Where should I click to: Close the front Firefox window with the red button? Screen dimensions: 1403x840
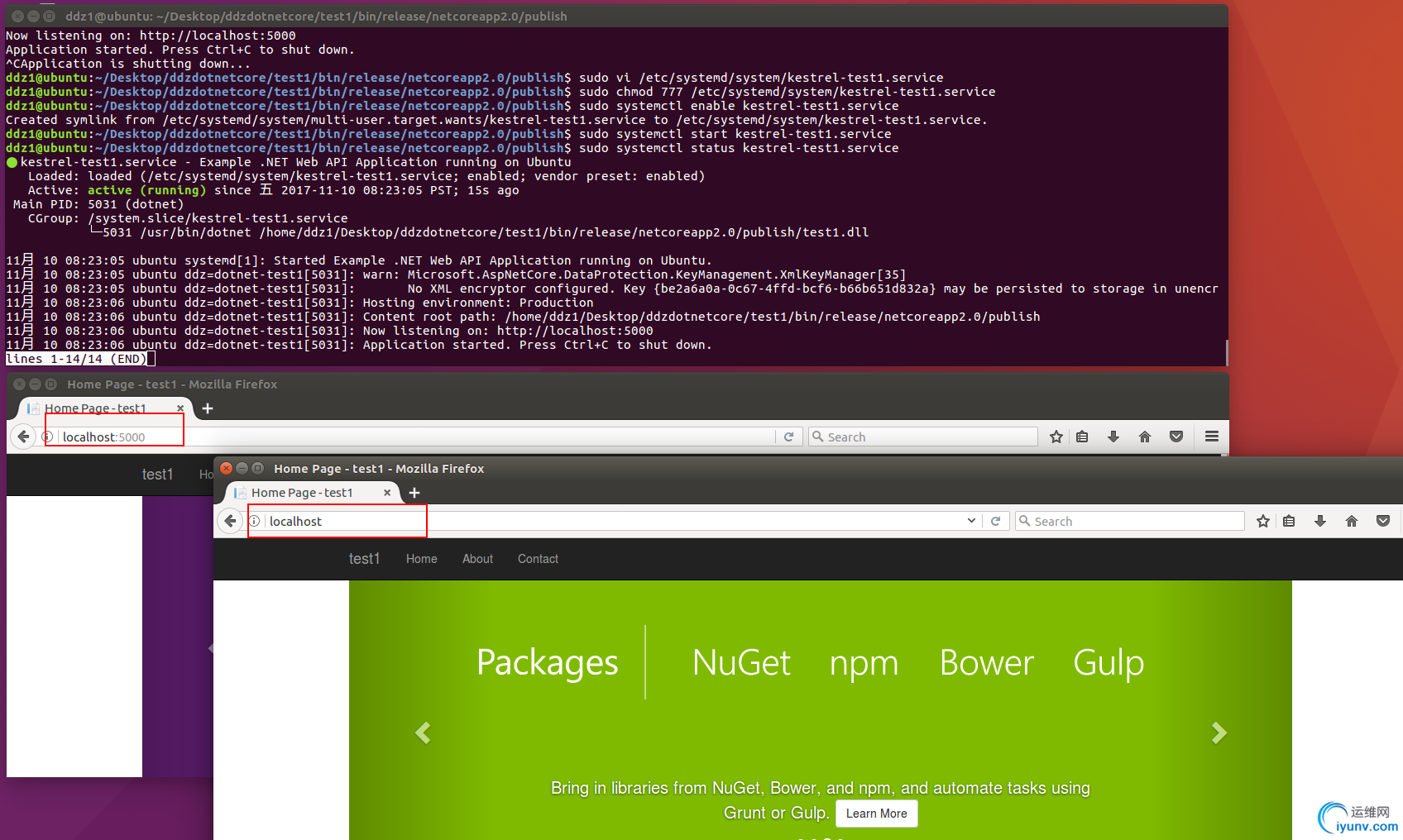click(227, 468)
